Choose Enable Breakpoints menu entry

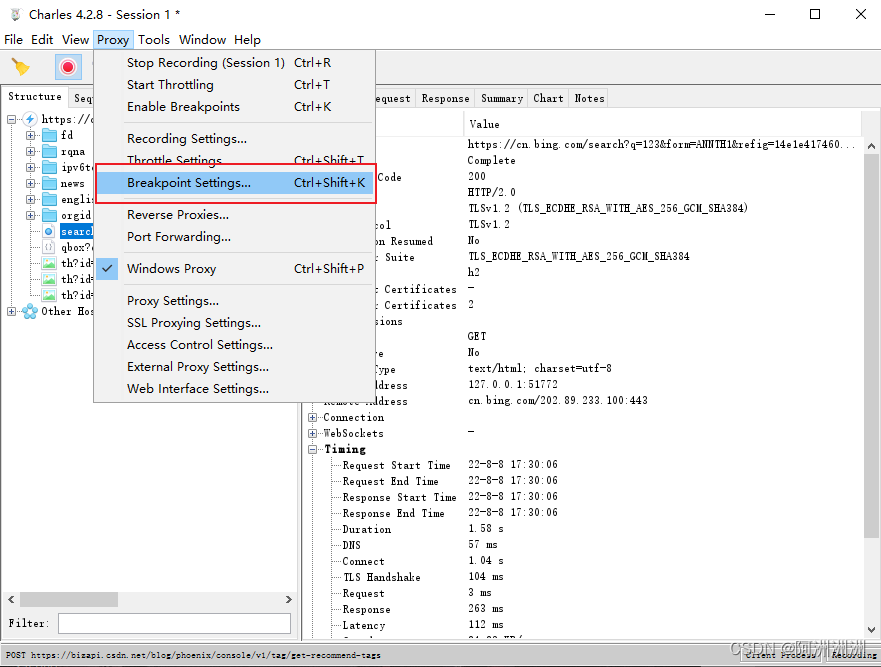pos(235,107)
